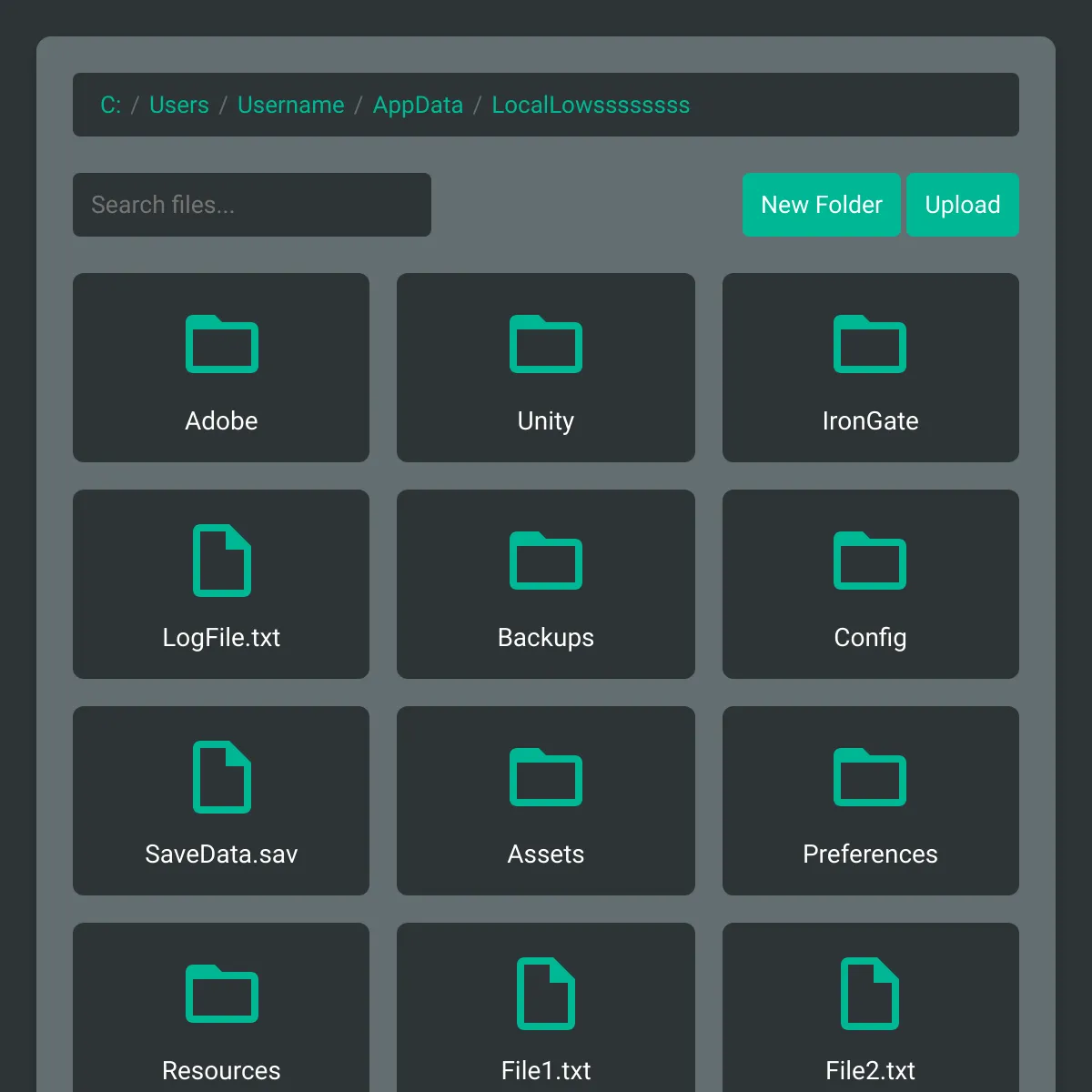The width and height of the screenshot is (1092, 1092).
Task: Open the Adobe folder icon
Action: (221, 344)
